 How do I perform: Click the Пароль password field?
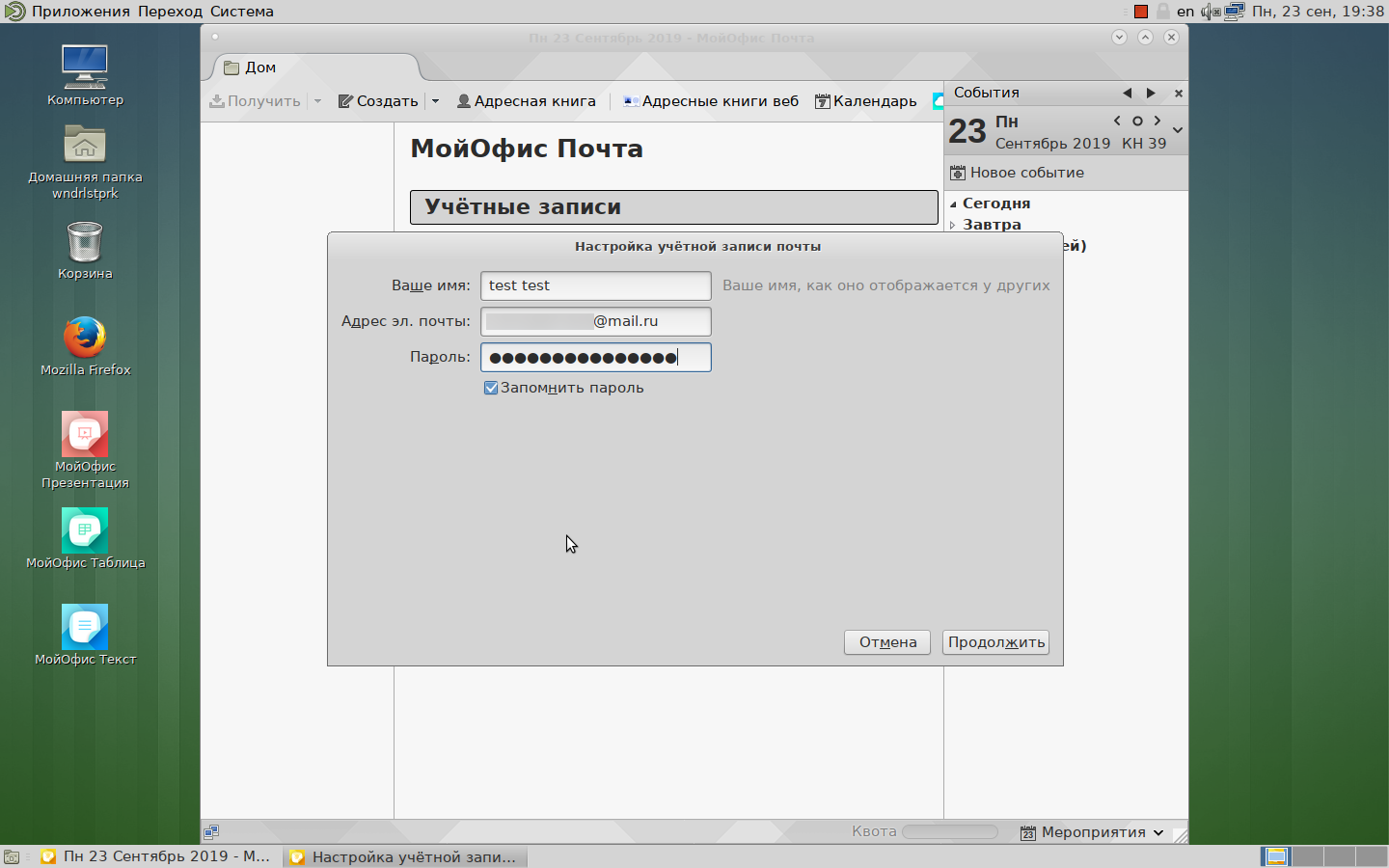pyautogui.click(x=596, y=357)
